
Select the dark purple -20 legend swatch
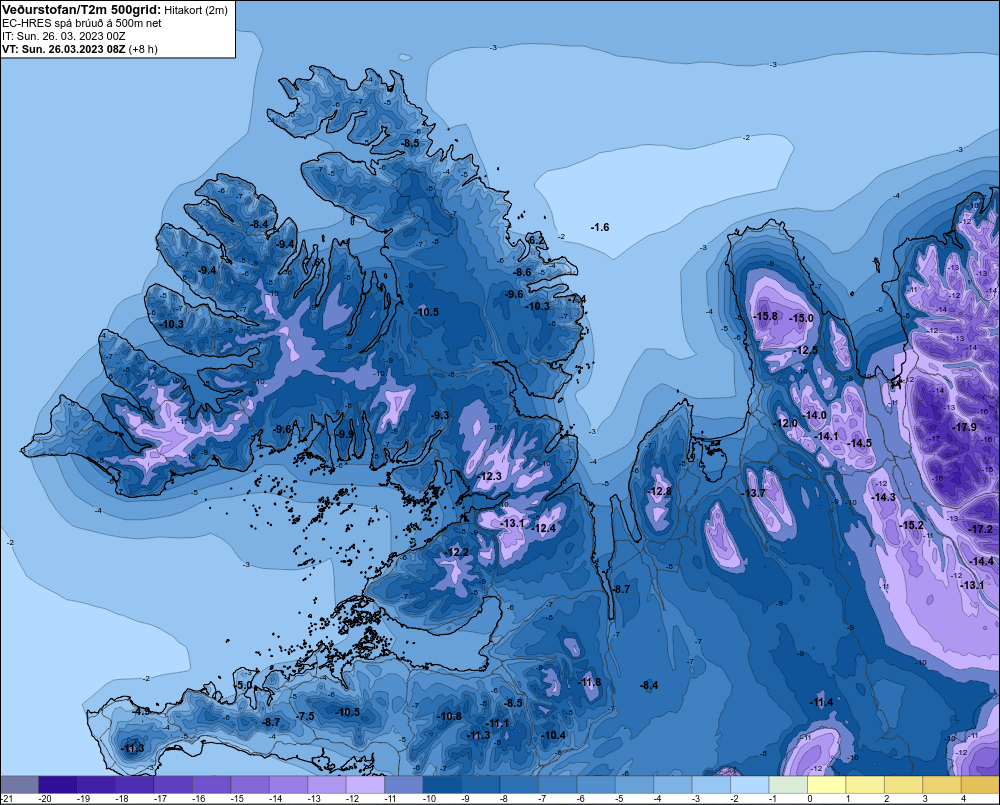point(57,784)
